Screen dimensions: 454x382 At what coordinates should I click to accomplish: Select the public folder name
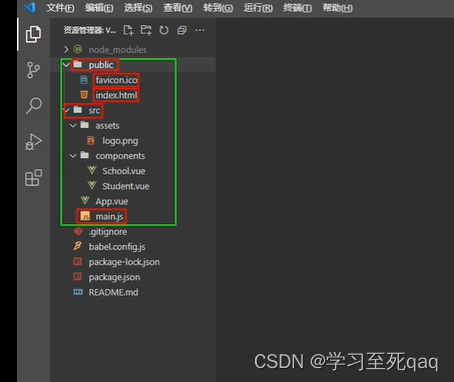click(x=101, y=65)
